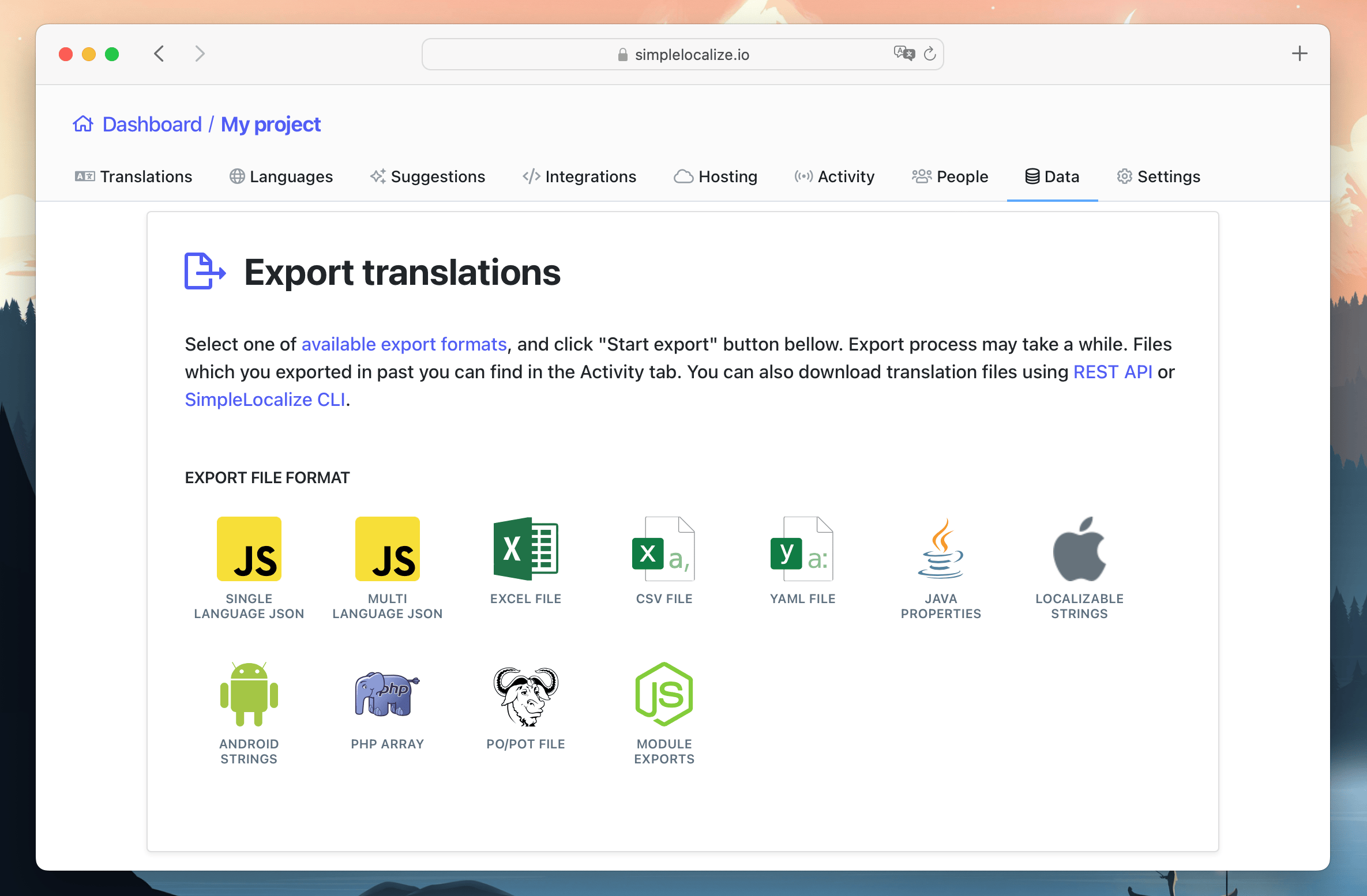Select the Single Language JSON format icon
1367x896 pixels.
tap(249, 548)
